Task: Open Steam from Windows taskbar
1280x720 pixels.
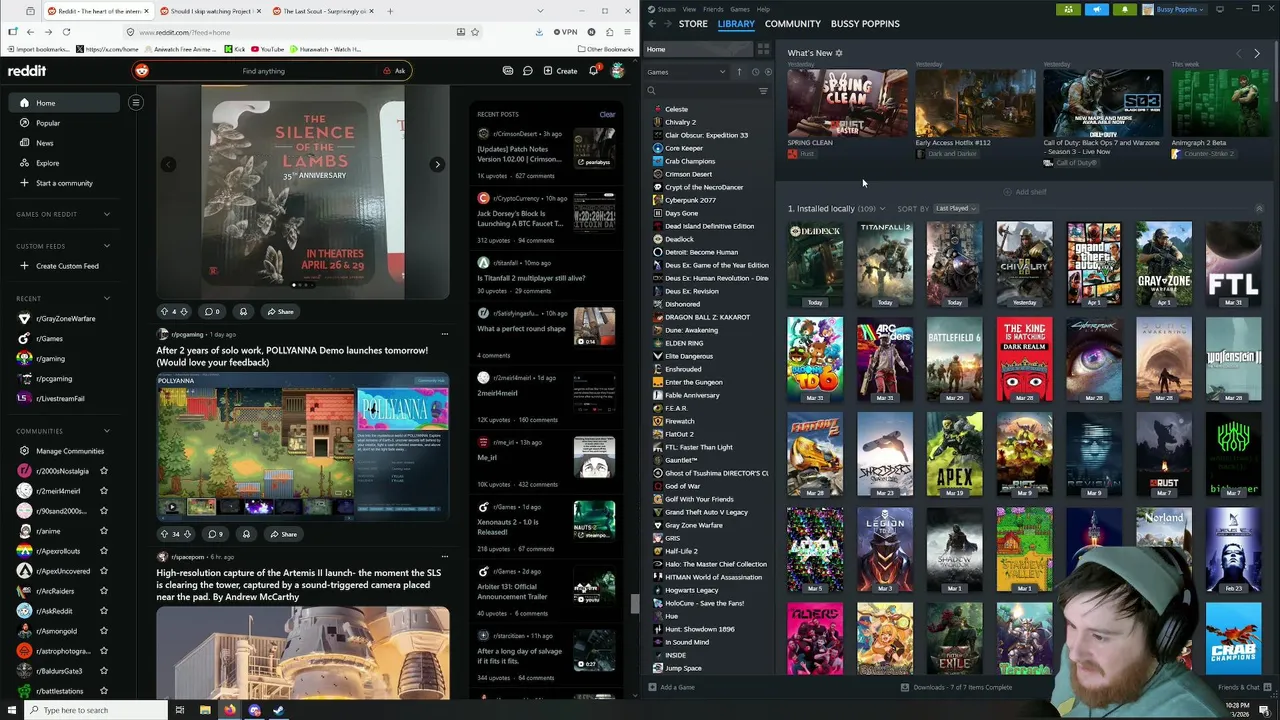Action: click(278, 710)
